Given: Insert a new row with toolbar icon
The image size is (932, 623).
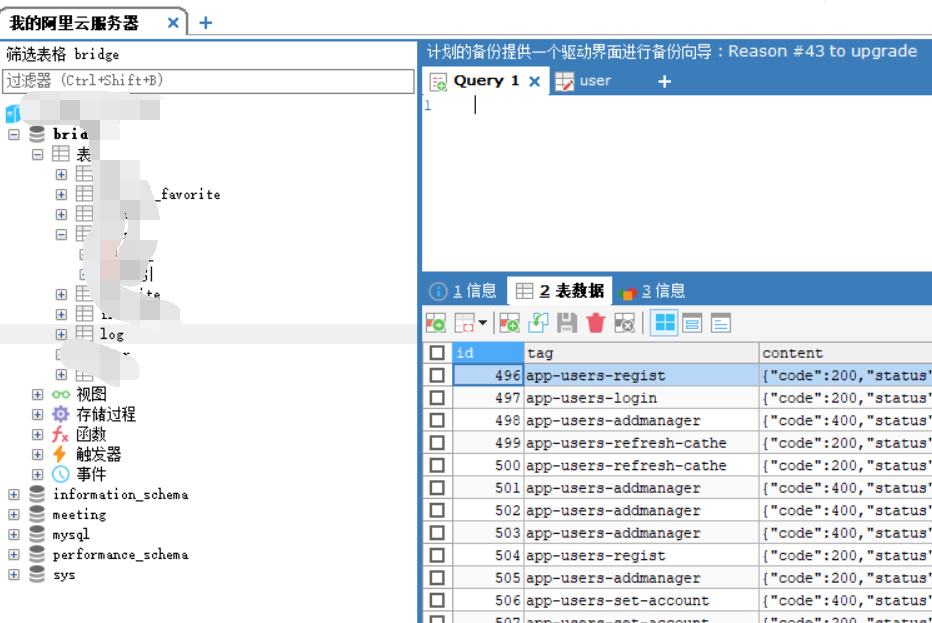Looking at the screenshot, I should 509,323.
